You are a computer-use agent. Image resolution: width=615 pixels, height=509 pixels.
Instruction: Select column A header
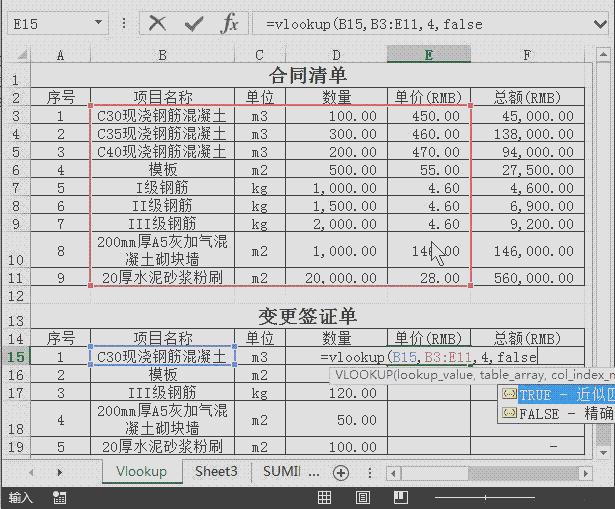click(60, 55)
